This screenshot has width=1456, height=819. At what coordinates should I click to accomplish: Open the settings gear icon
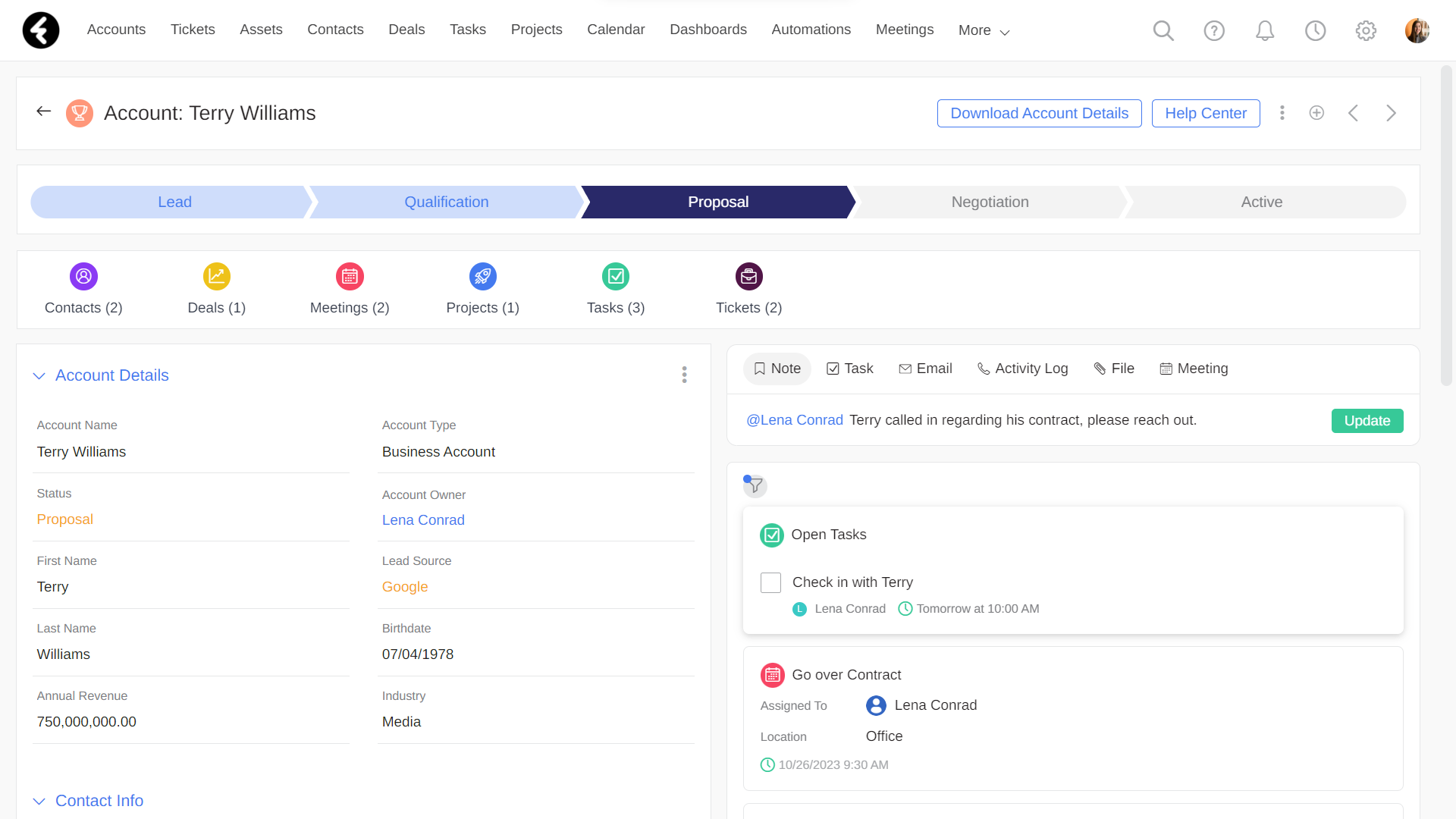click(1366, 30)
